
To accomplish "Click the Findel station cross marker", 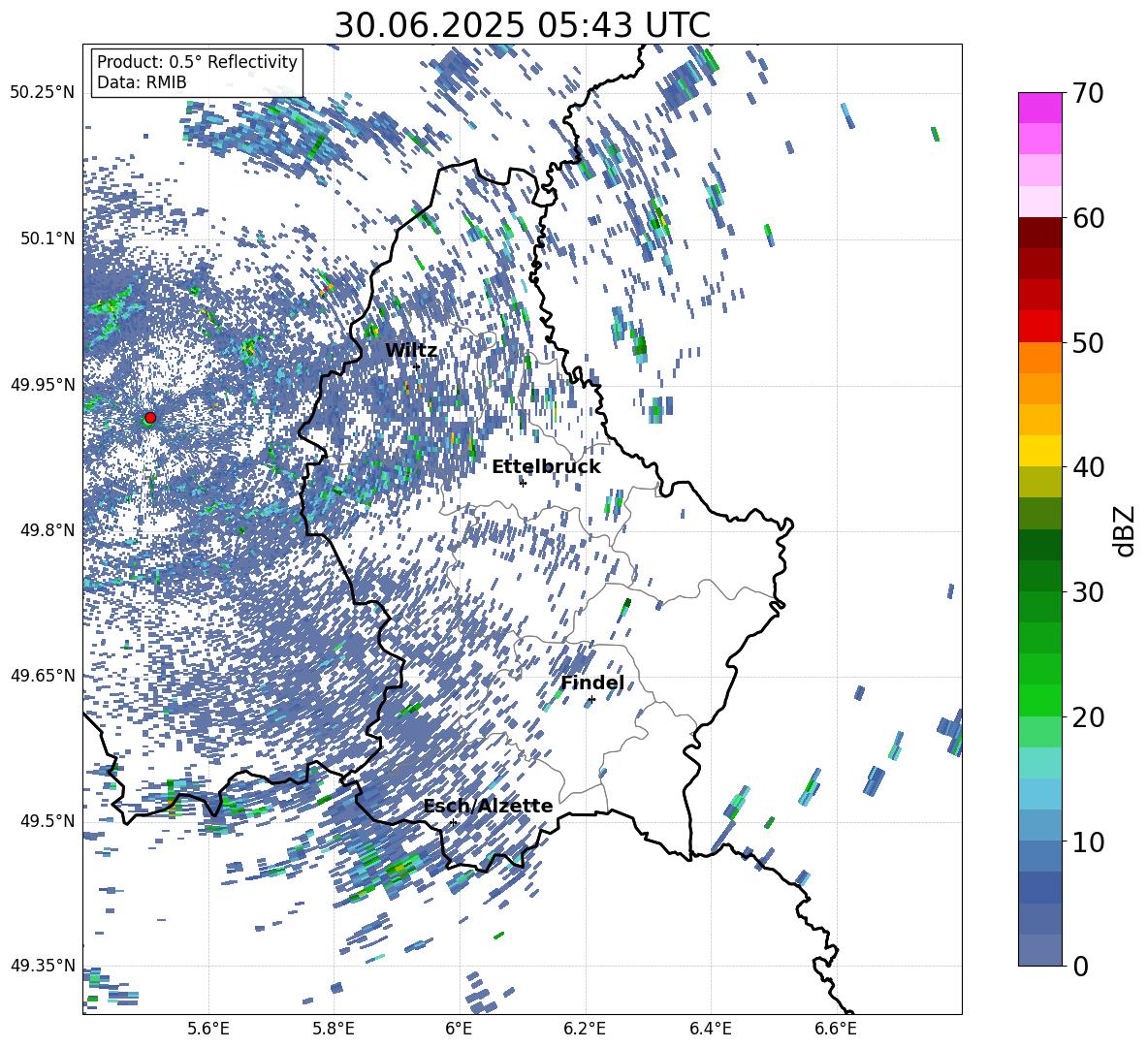I will (591, 700).
